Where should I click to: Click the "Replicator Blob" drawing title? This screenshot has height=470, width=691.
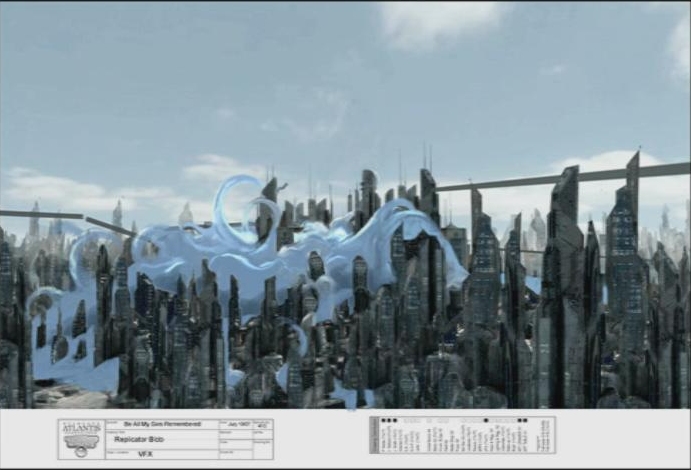[x=139, y=439]
